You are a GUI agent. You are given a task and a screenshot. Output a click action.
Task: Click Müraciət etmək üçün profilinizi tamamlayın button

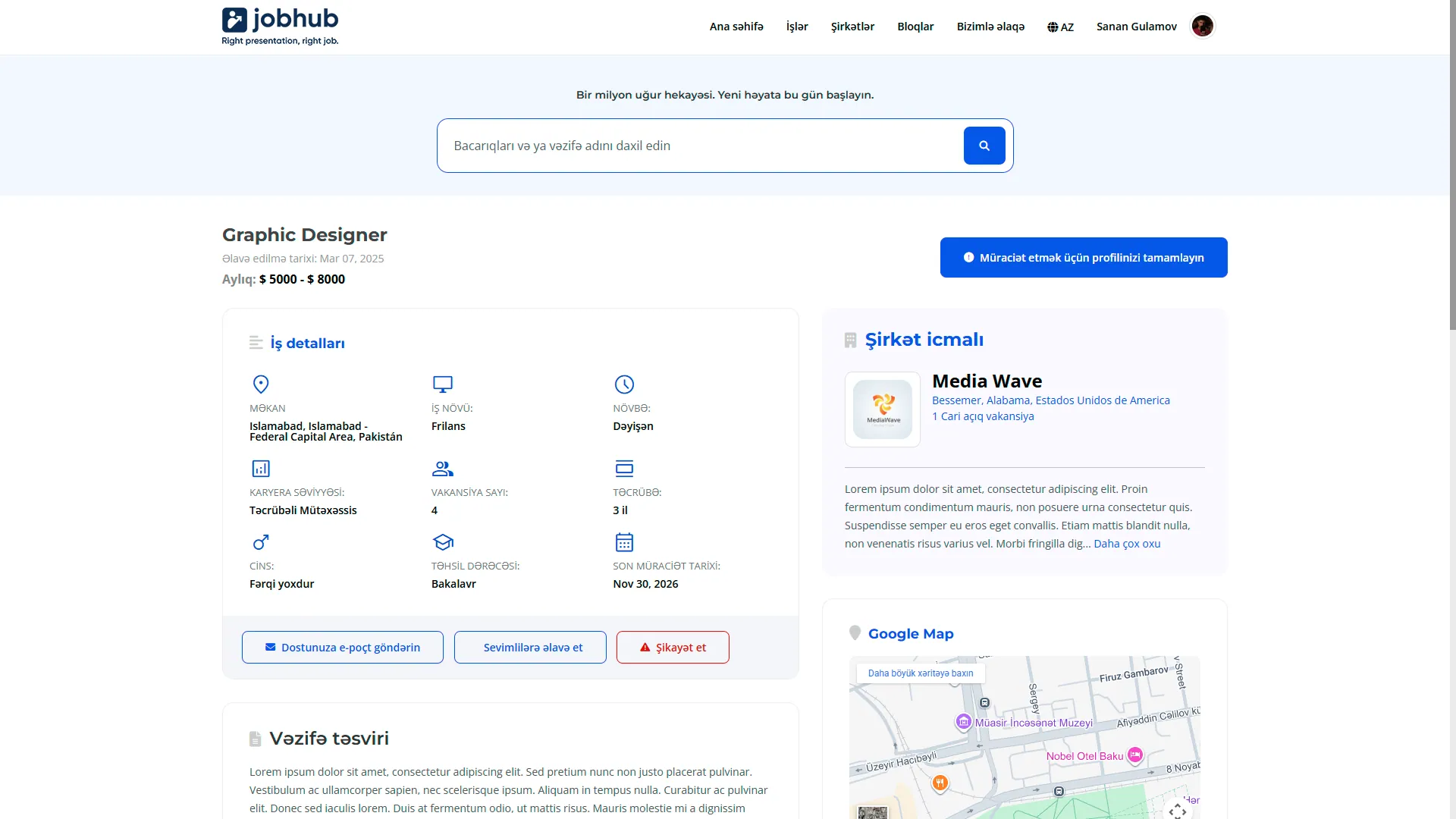[x=1084, y=258]
